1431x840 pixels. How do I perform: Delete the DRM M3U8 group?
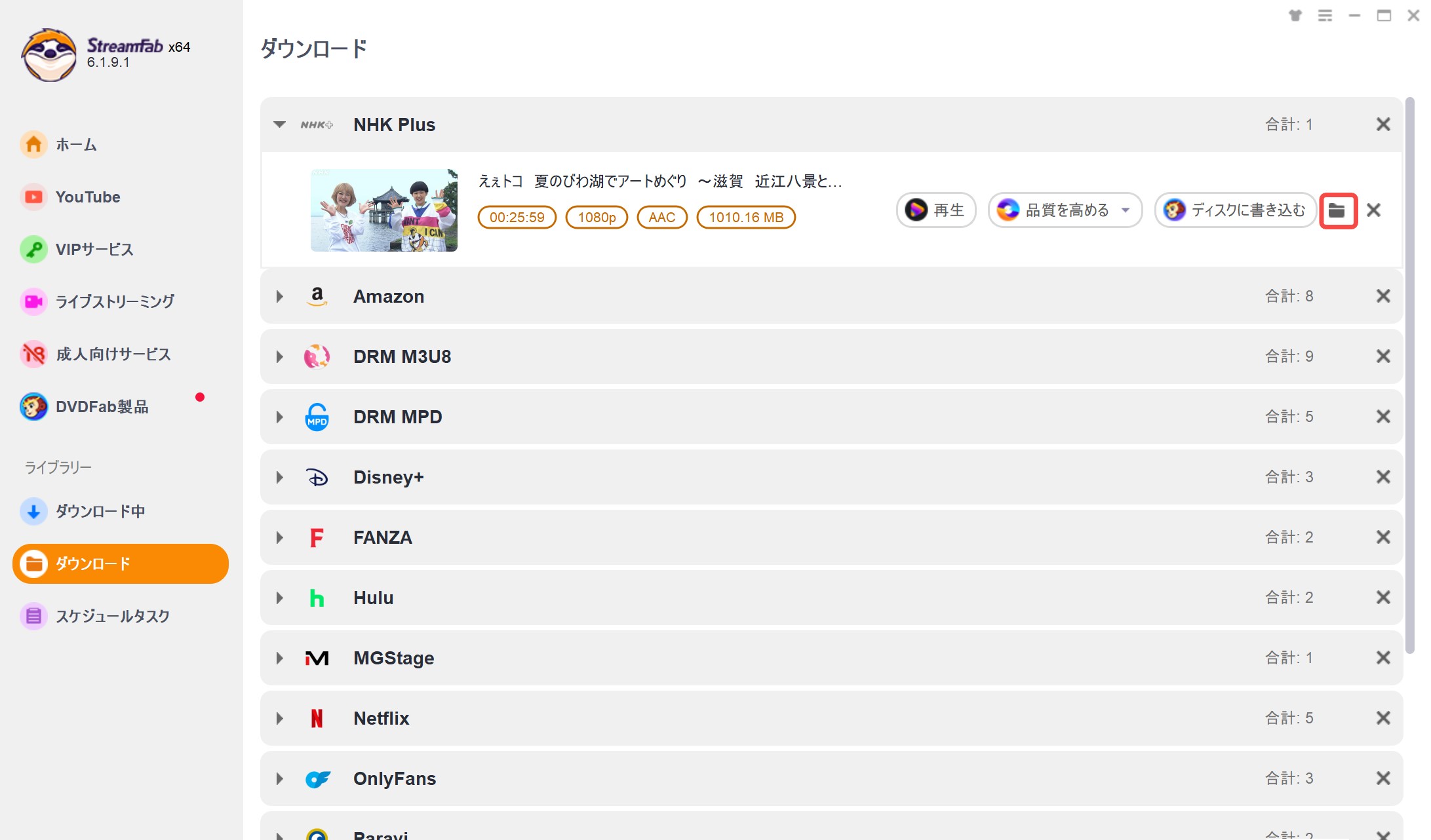tap(1383, 356)
